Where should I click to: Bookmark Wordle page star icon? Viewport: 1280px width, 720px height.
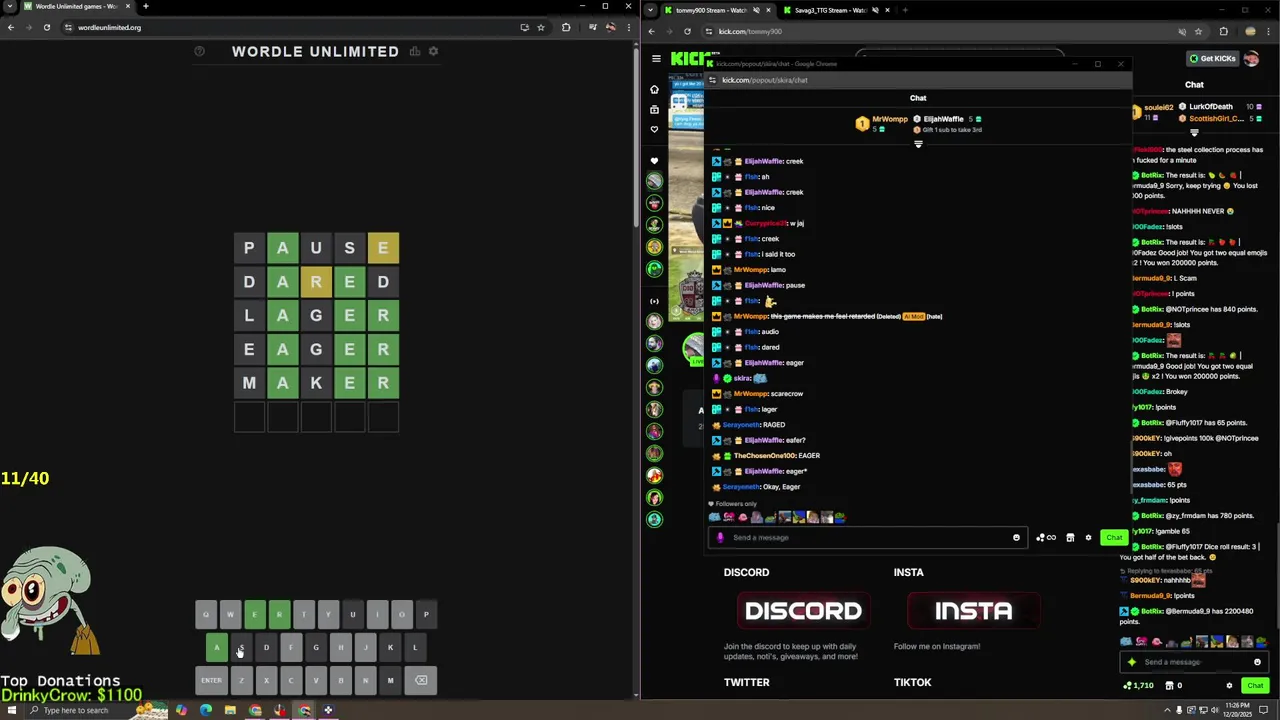(541, 27)
